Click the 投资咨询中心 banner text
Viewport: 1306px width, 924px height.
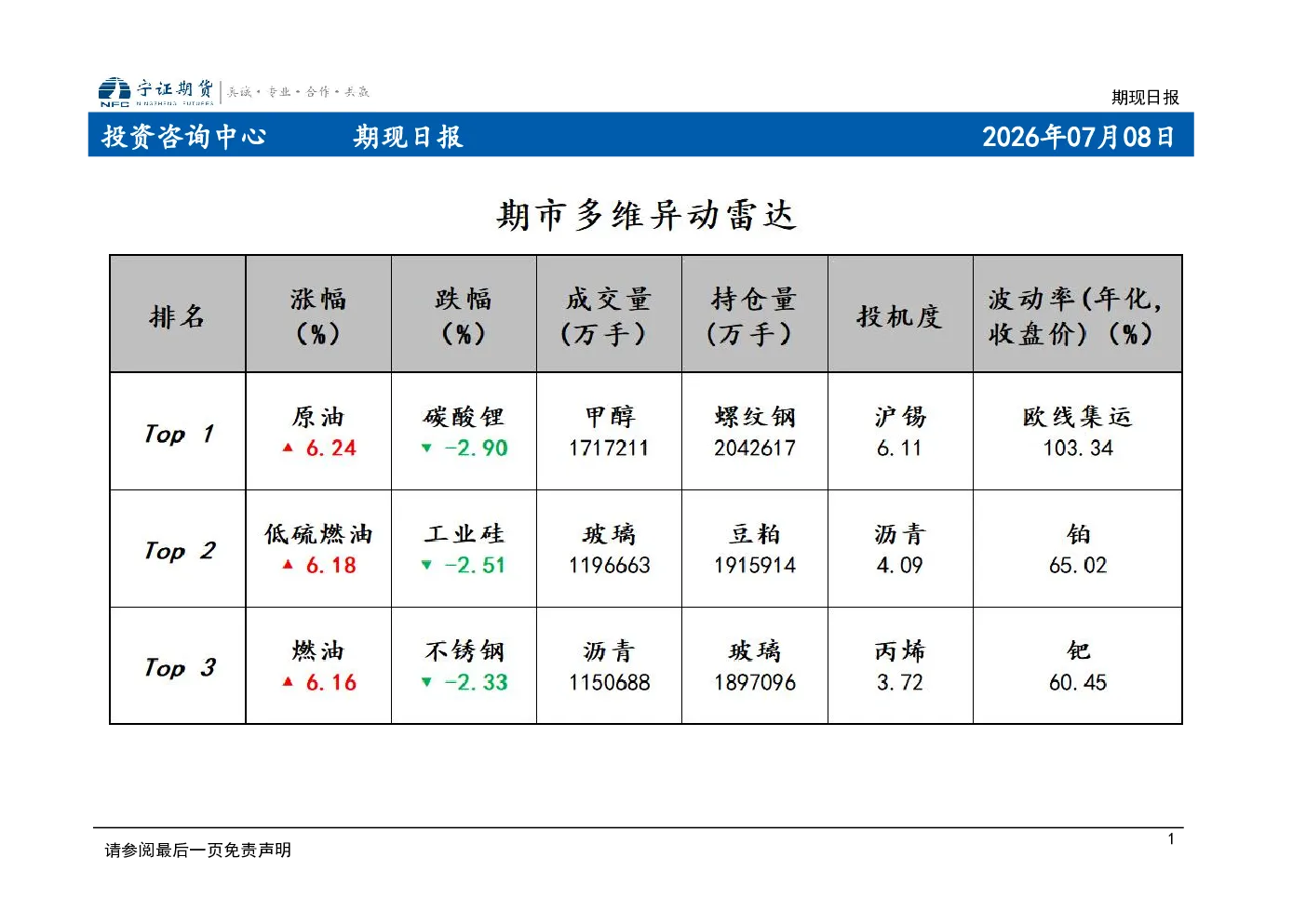184,137
